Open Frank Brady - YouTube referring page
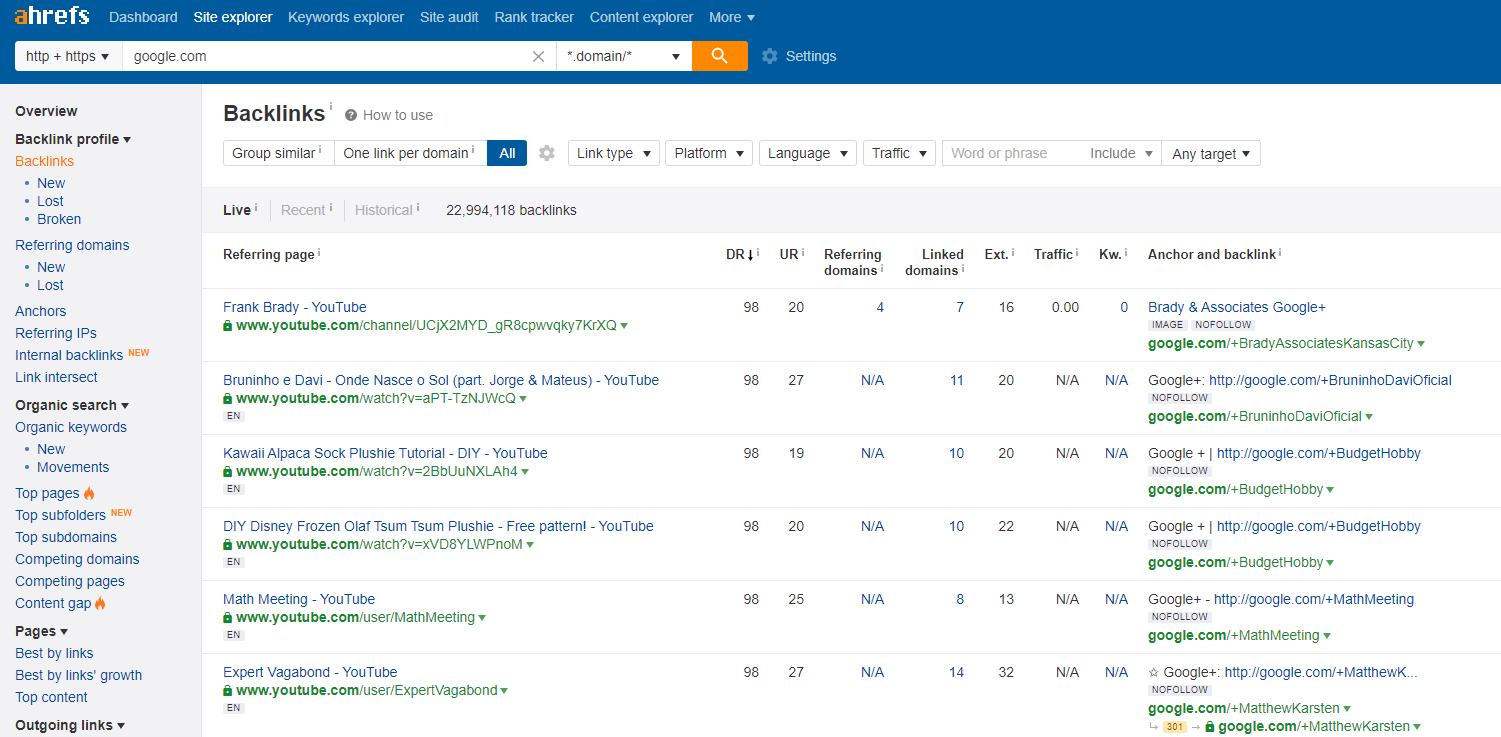This screenshot has width=1501, height=737. click(295, 307)
